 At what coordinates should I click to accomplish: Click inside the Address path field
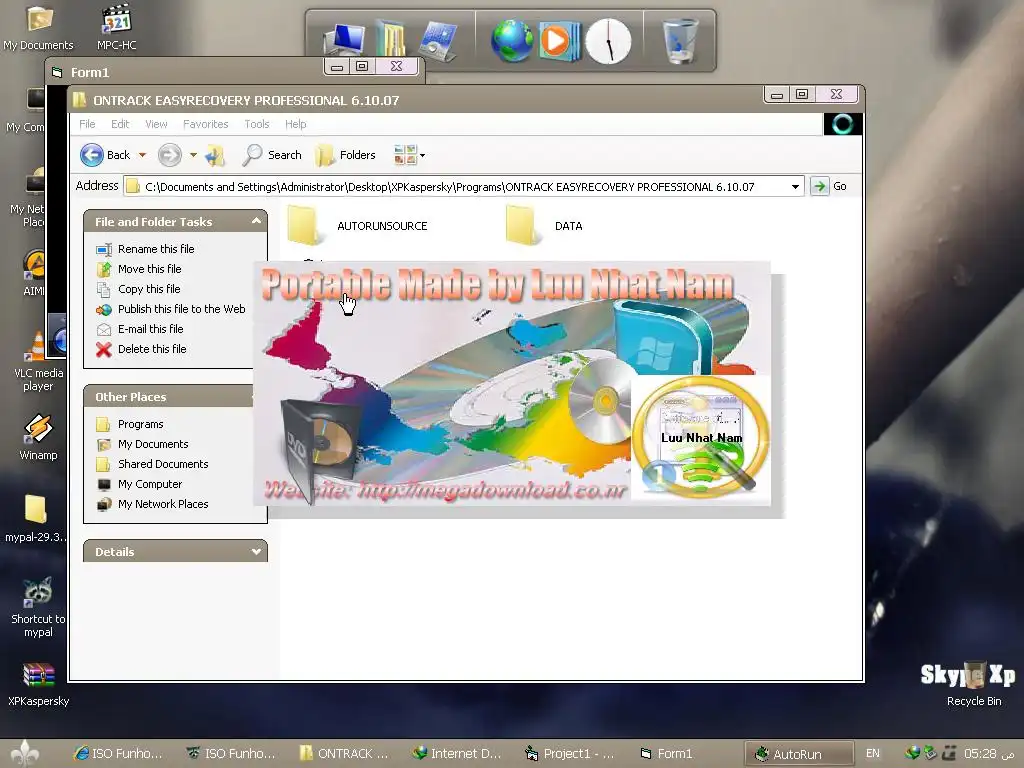click(457, 187)
